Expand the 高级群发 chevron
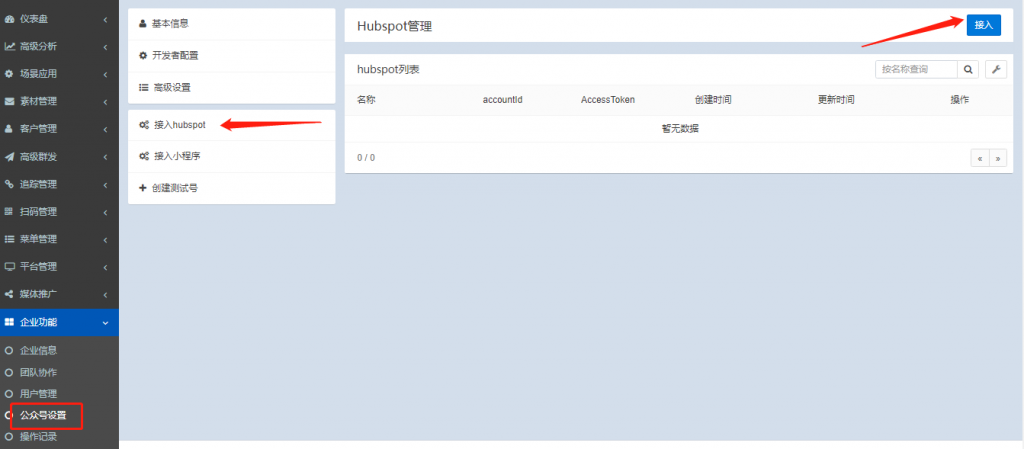Screen dimensions: 1024x449 coord(105,157)
